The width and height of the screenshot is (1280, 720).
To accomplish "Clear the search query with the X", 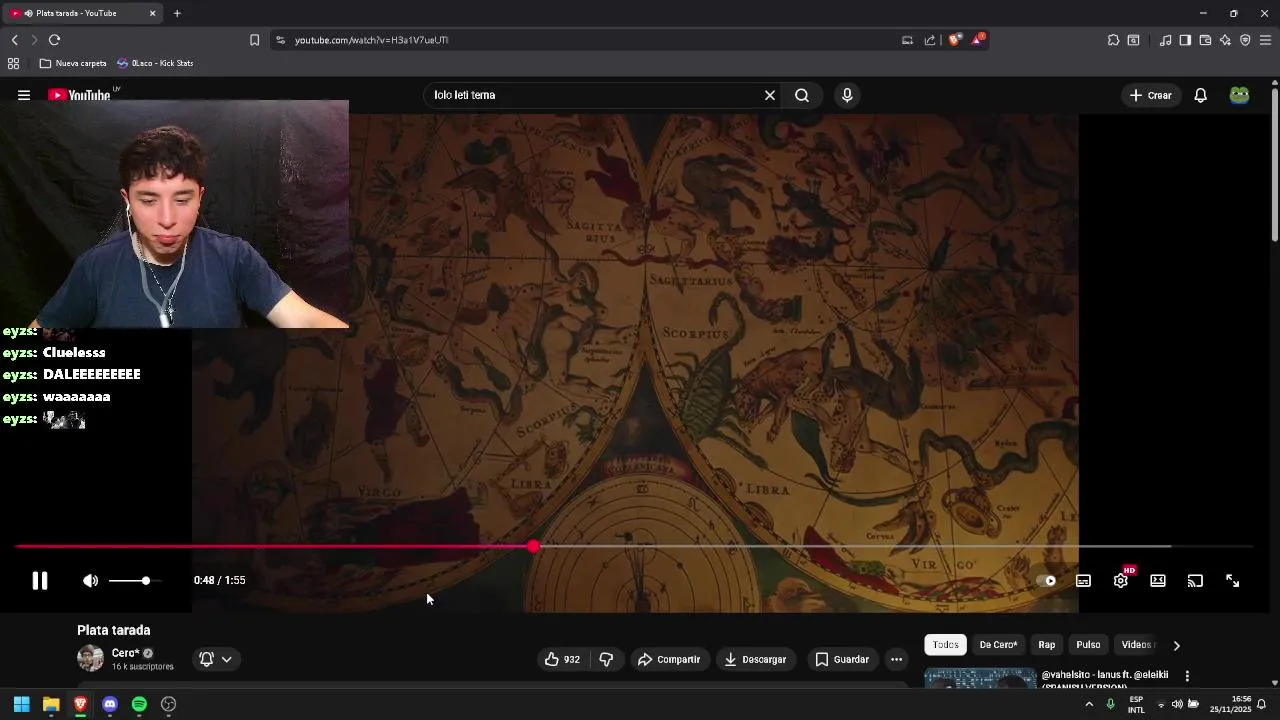I will 770,95.
